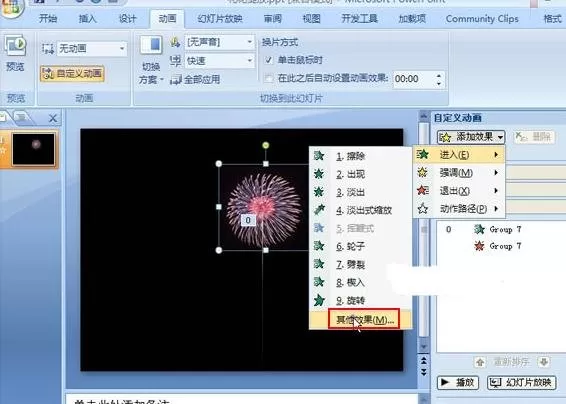
Task: Open the 动作路径(P) submenu
Action: pyautogui.click(x=459, y=208)
